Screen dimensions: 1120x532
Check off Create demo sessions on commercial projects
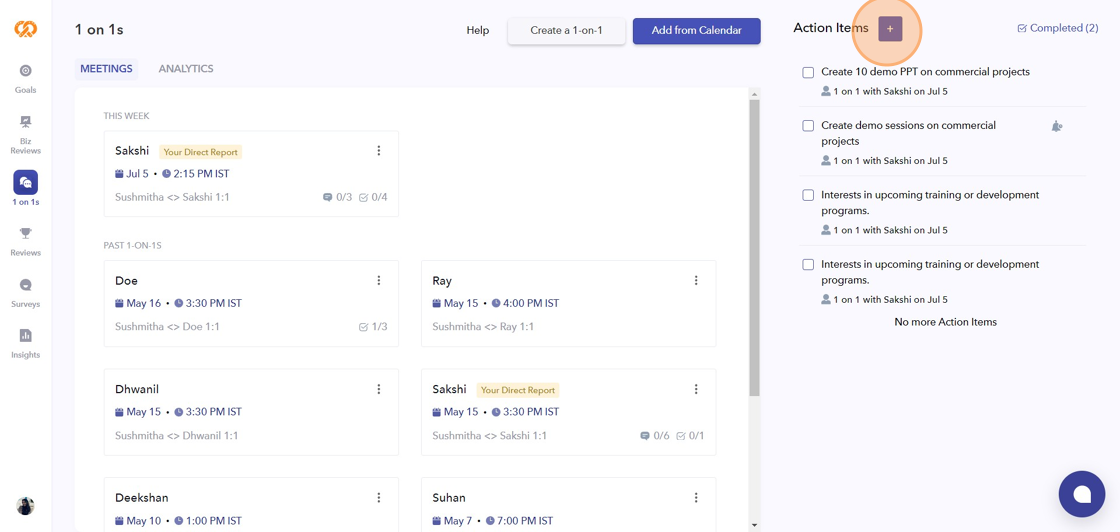pos(808,126)
